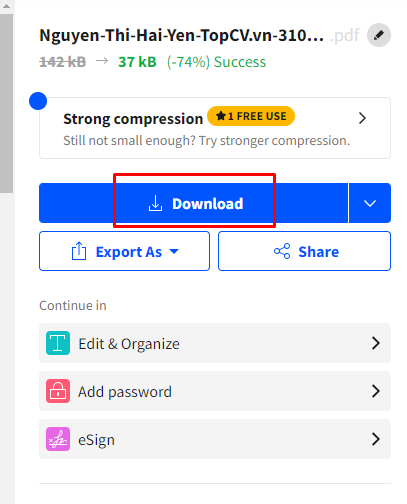Open the Download options dropdown arrow
This screenshot has height=504, width=407.
370,203
